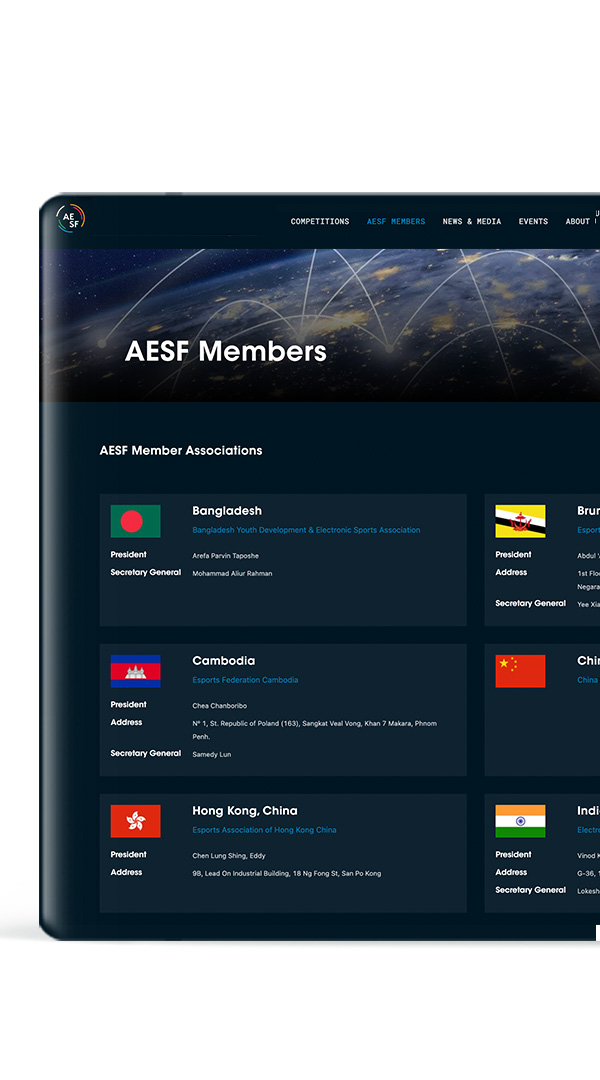The height and width of the screenshot is (1080, 600).
Task: Open the Competitions menu
Action: click(x=320, y=222)
